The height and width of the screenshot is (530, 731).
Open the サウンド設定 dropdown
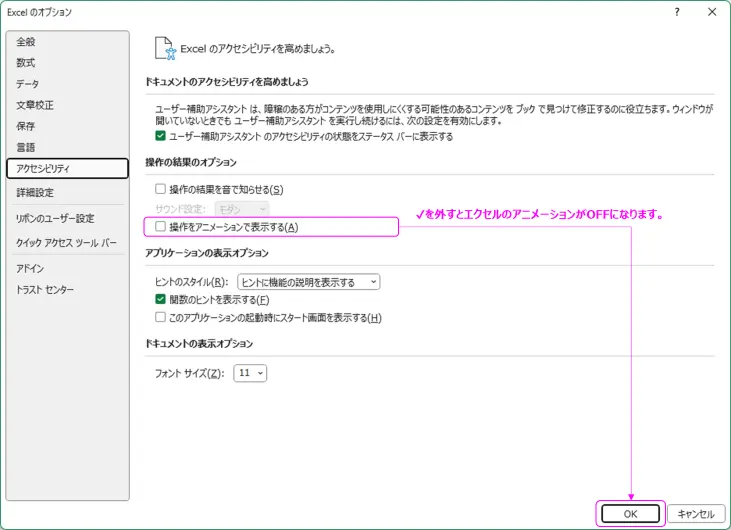tap(242, 209)
